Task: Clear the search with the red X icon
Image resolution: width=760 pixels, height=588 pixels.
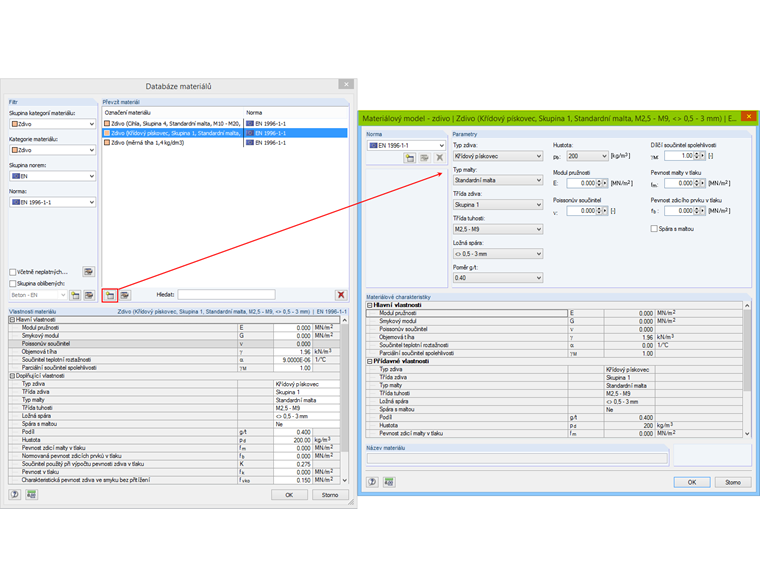Action: (341, 295)
